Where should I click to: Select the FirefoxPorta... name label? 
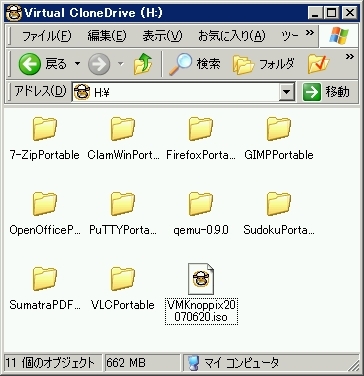201,155
